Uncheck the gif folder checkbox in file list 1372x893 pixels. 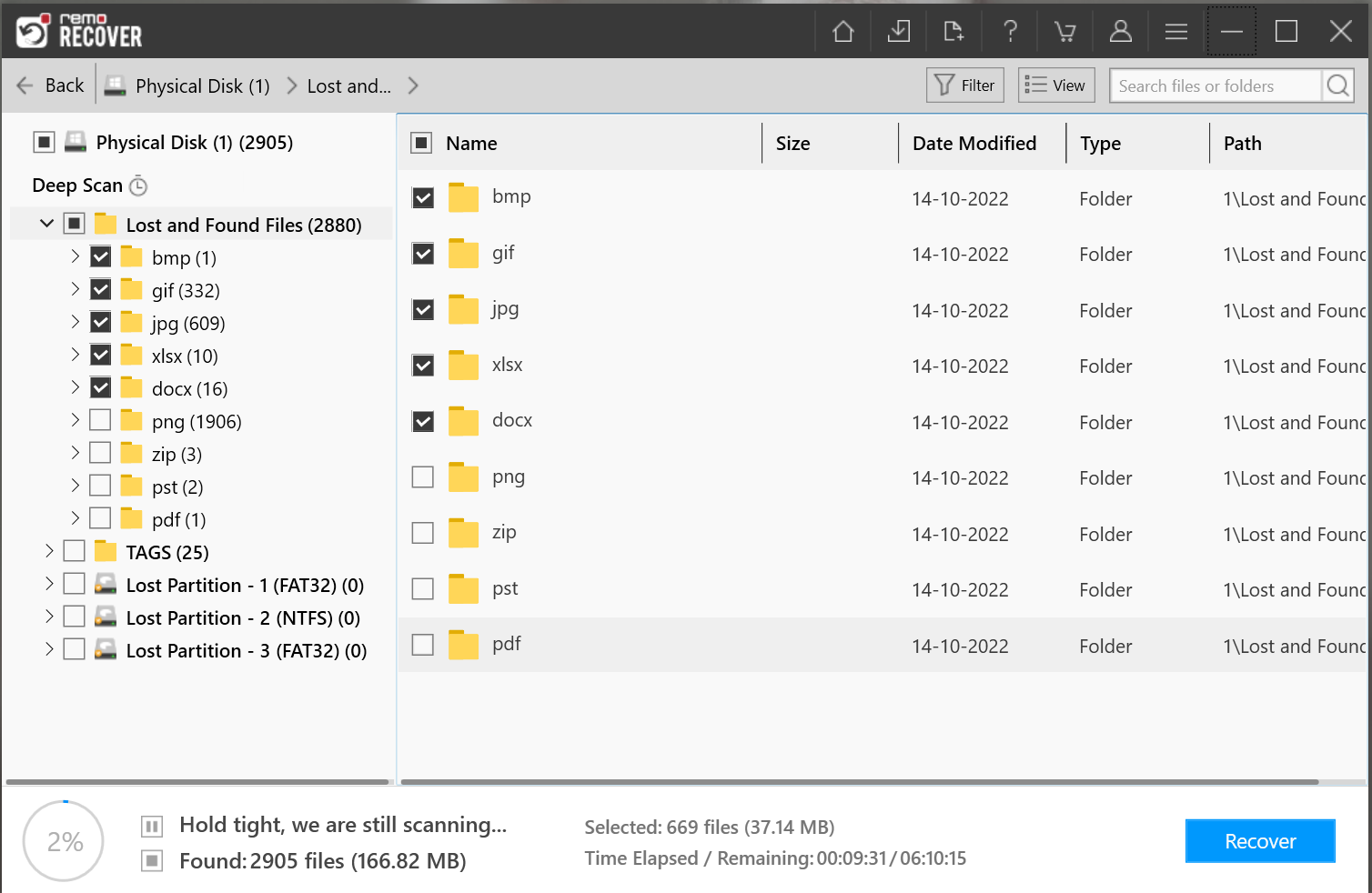coord(423,254)
